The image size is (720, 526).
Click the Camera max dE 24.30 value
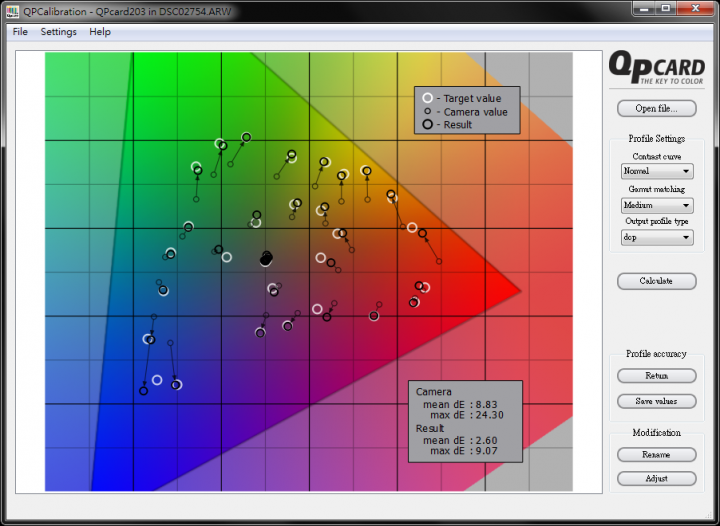pyautogui.click(x=489, y=415)
